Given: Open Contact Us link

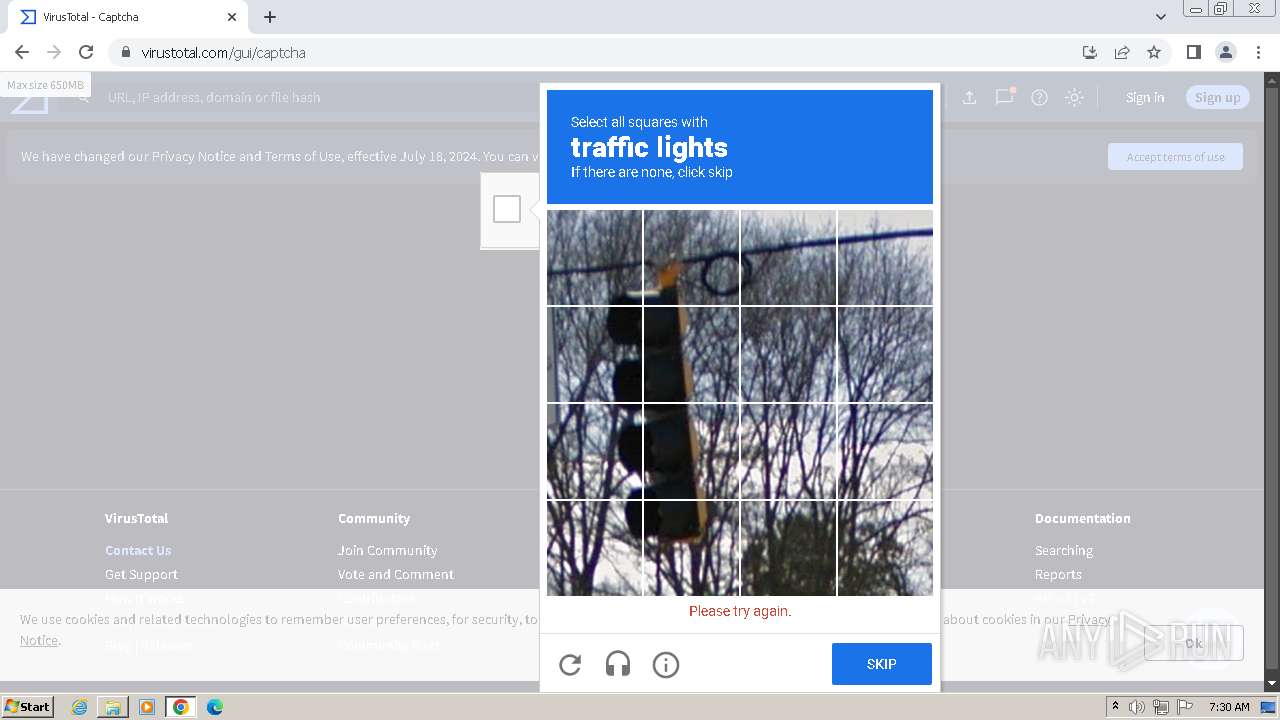Looking at the screenshot, I should (x=138, y=550).
